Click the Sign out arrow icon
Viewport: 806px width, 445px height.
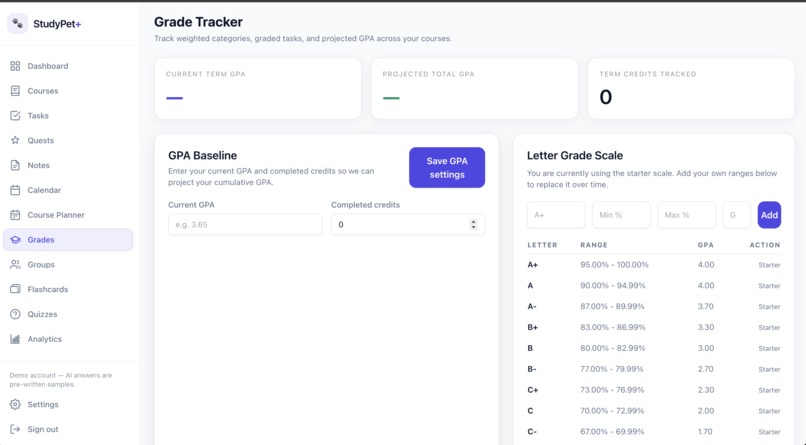(15, 429)
